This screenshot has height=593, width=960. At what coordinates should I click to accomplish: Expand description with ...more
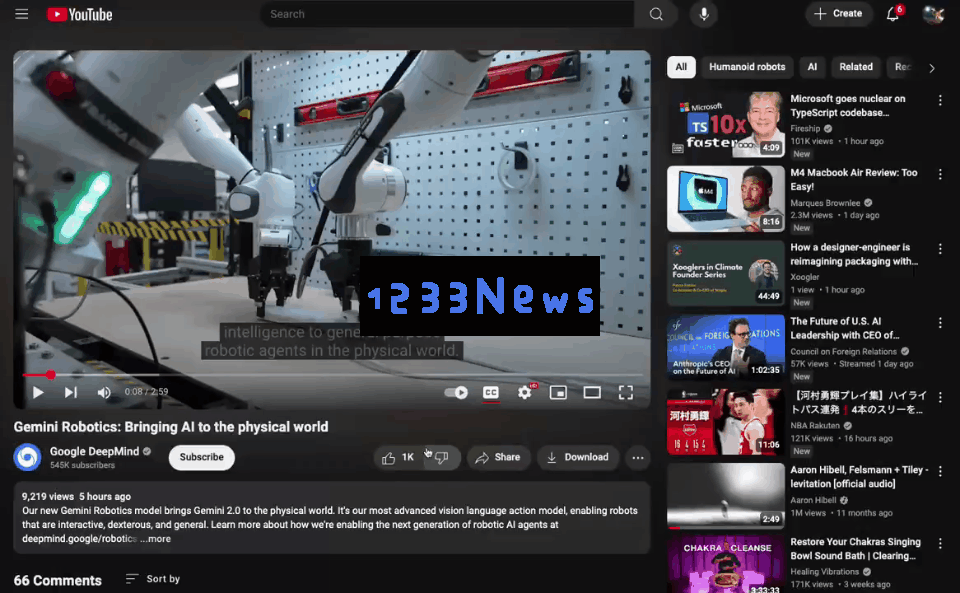tap(156, 539)
